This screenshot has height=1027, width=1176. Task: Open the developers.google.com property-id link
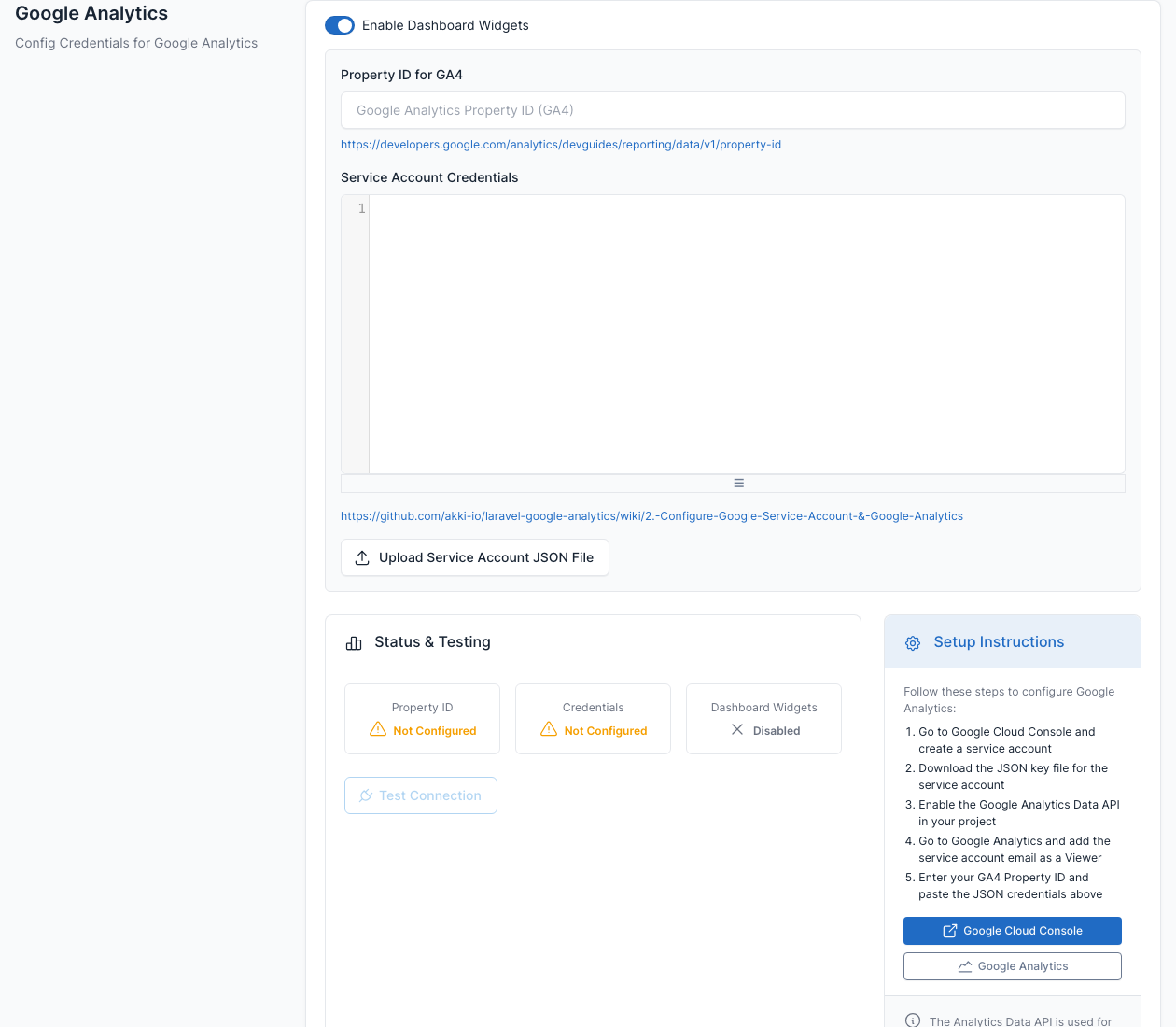click(x=561, y=145)
